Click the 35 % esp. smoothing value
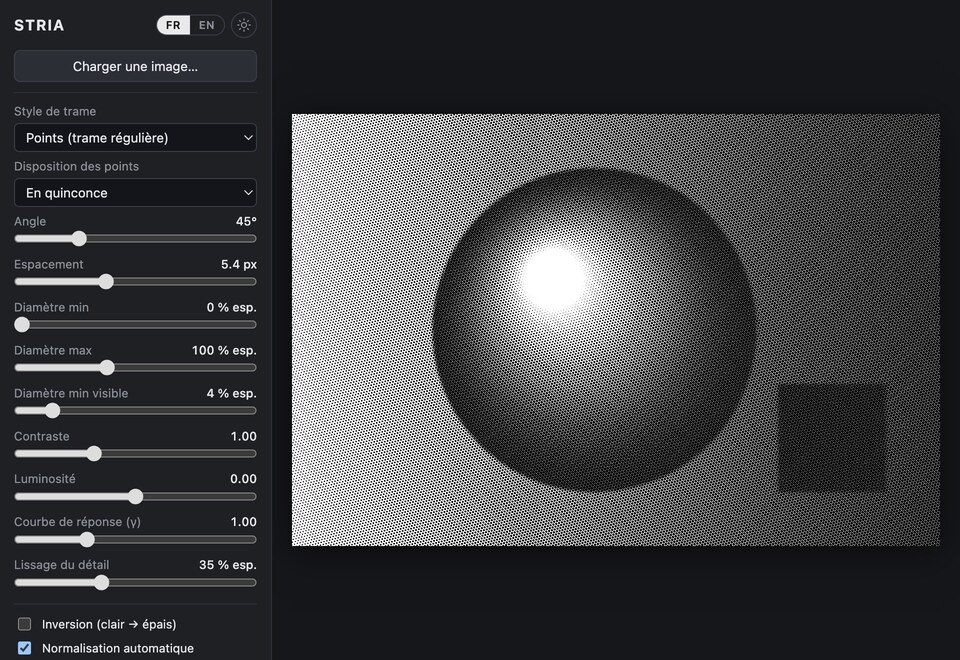The height and width of the screenshot is (660, 960). [228, 564]
